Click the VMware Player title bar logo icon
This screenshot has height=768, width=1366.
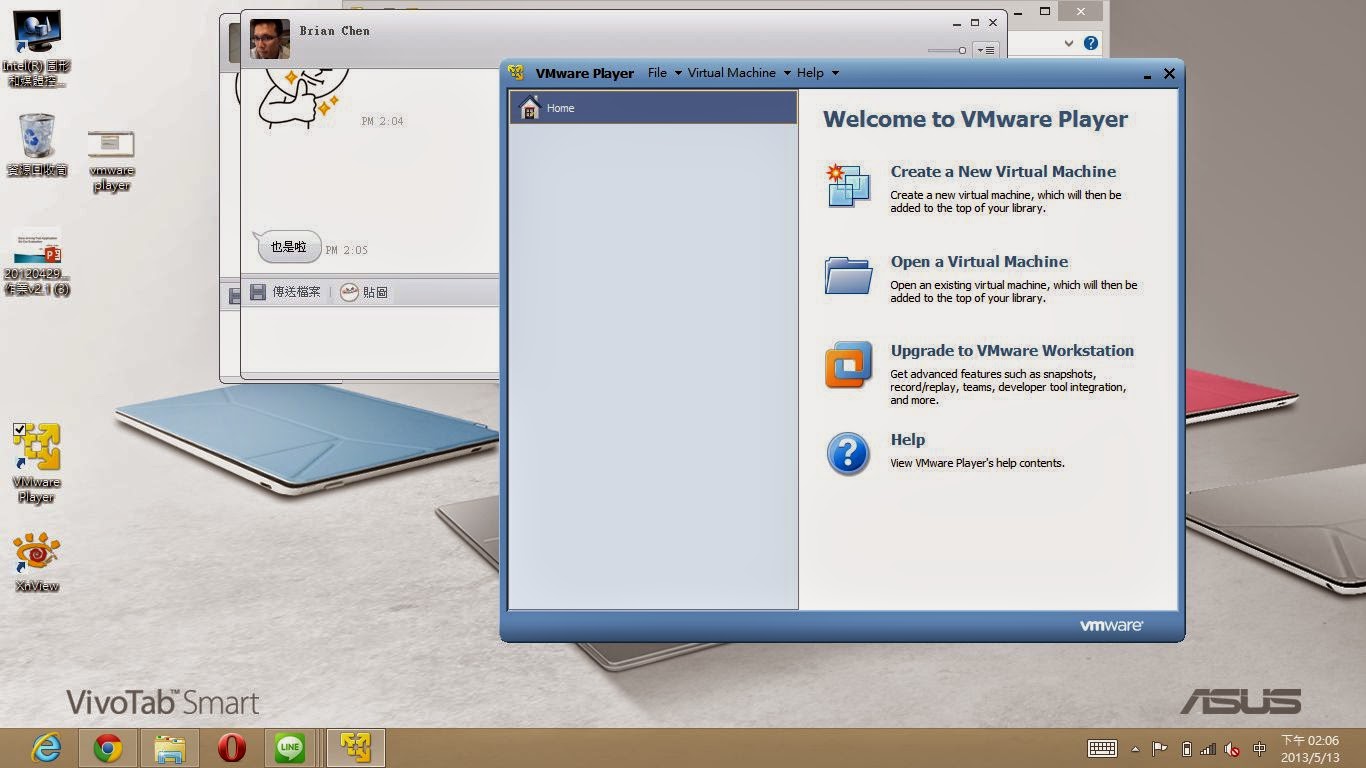[x=516, y=73]
